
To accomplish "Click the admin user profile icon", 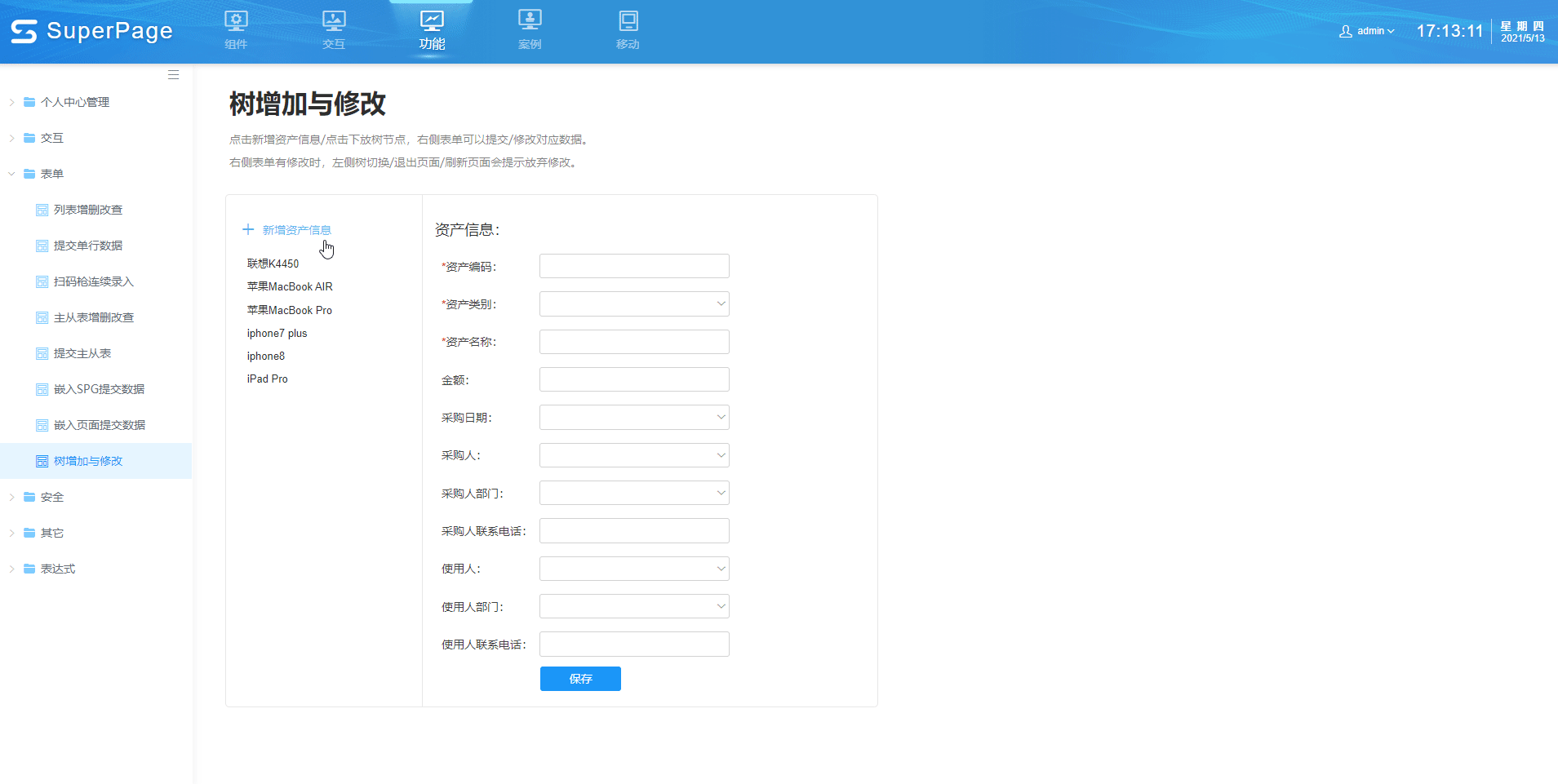I will point(1345,31).
